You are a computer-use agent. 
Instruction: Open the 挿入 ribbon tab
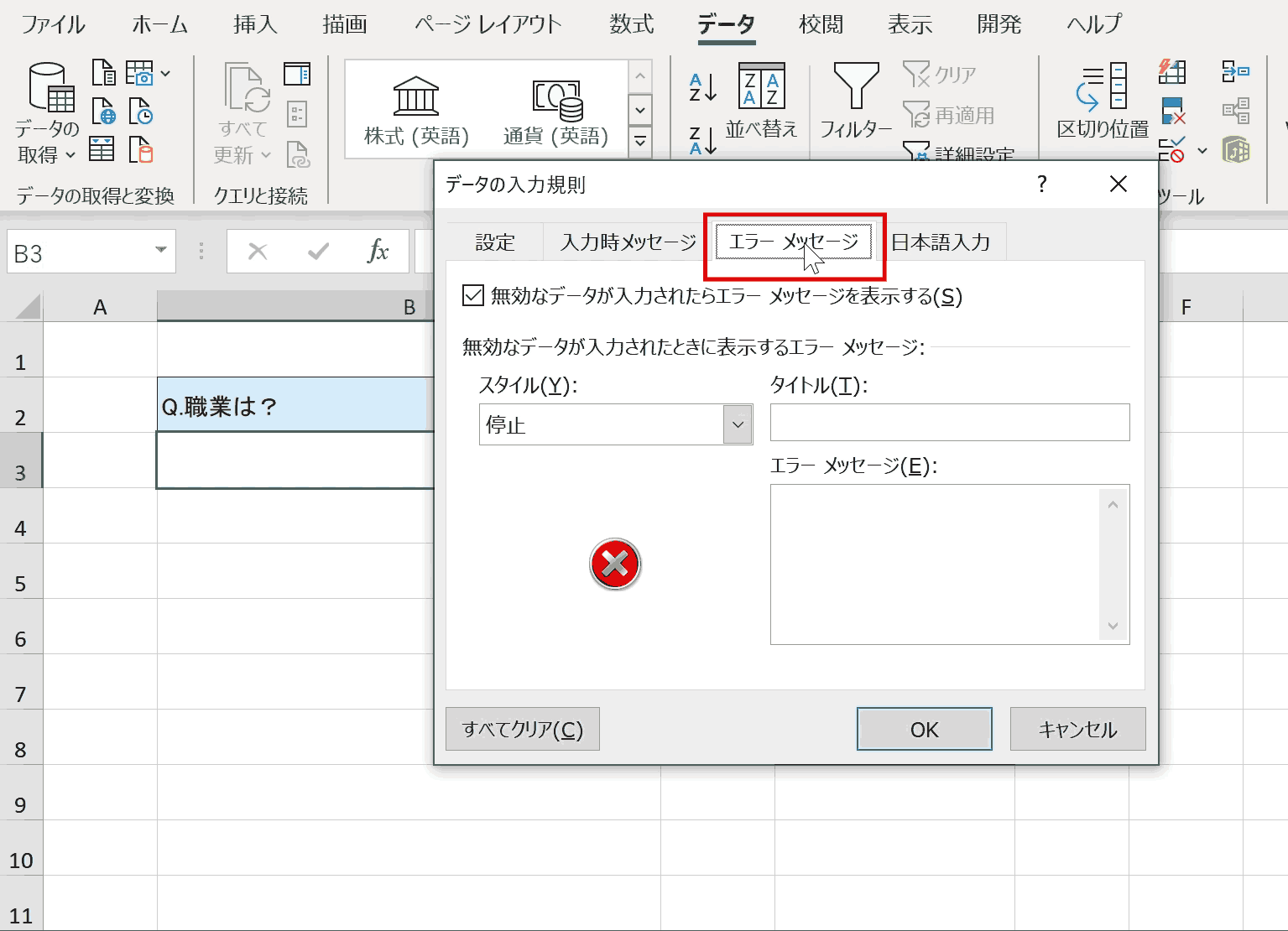255,24
